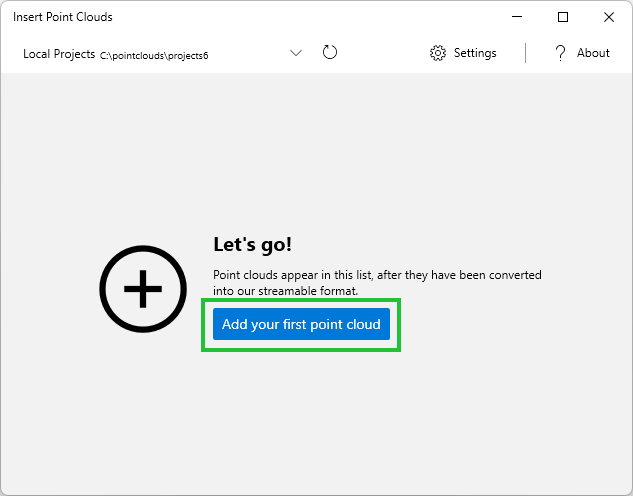
Task: Open the Settings label
Action: pyautogui.click(x=475, y=53)
